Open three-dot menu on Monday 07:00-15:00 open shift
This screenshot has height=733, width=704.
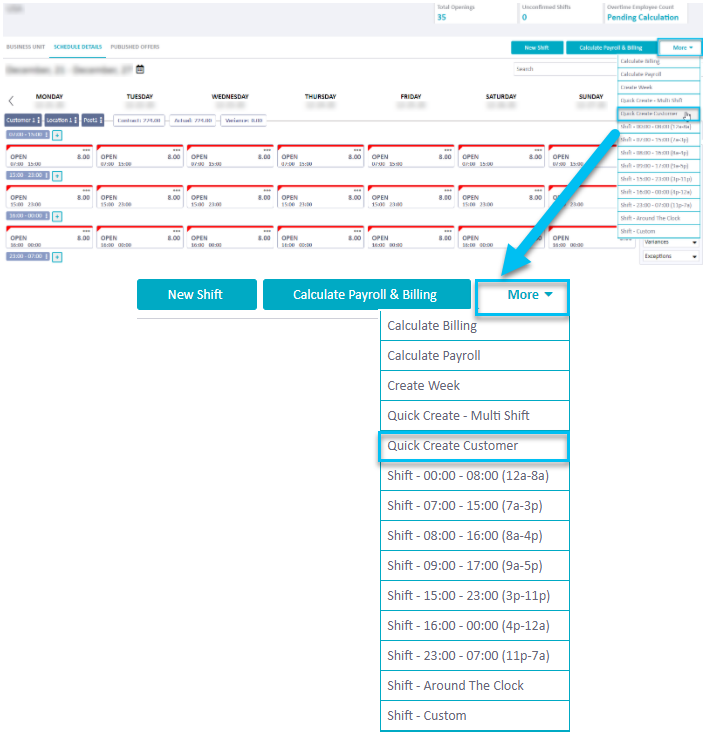86,150
